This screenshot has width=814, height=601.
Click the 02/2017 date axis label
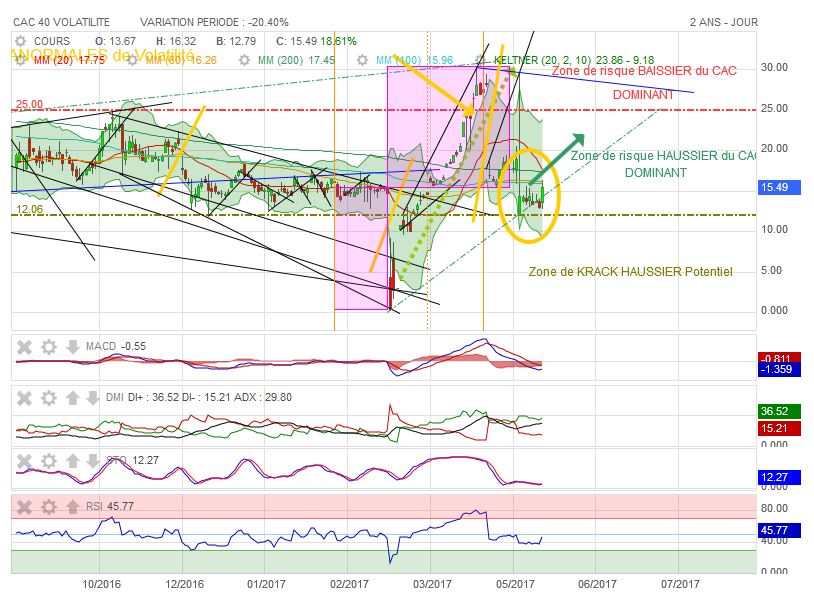click(x=349, y=584)
